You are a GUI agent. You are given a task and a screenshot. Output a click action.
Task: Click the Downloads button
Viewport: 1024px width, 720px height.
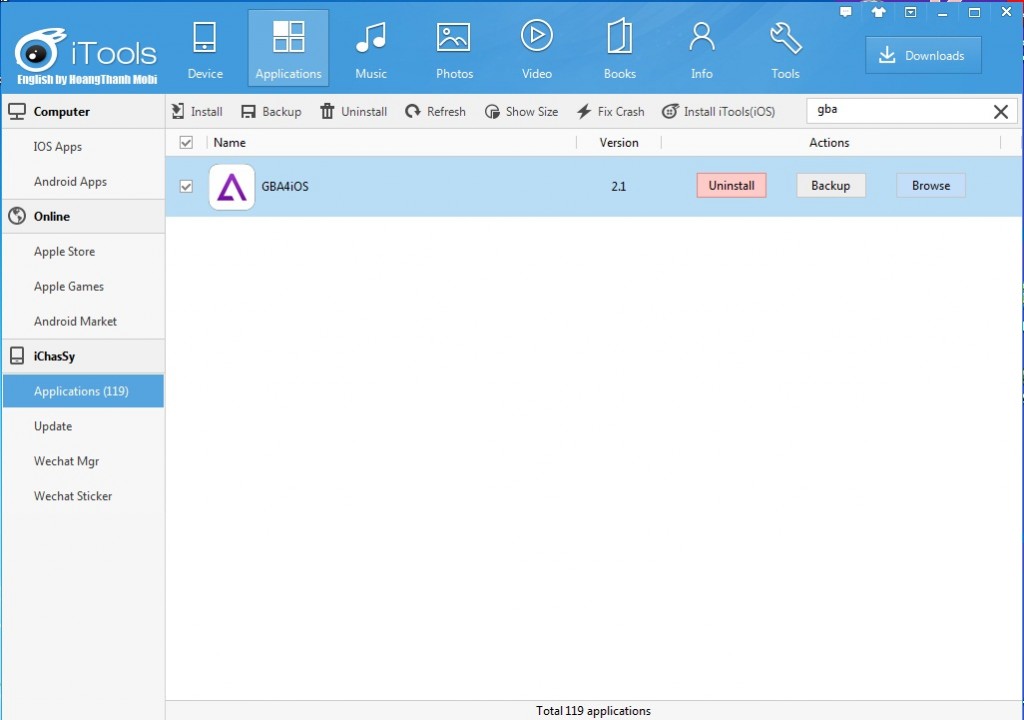[923, 56]
